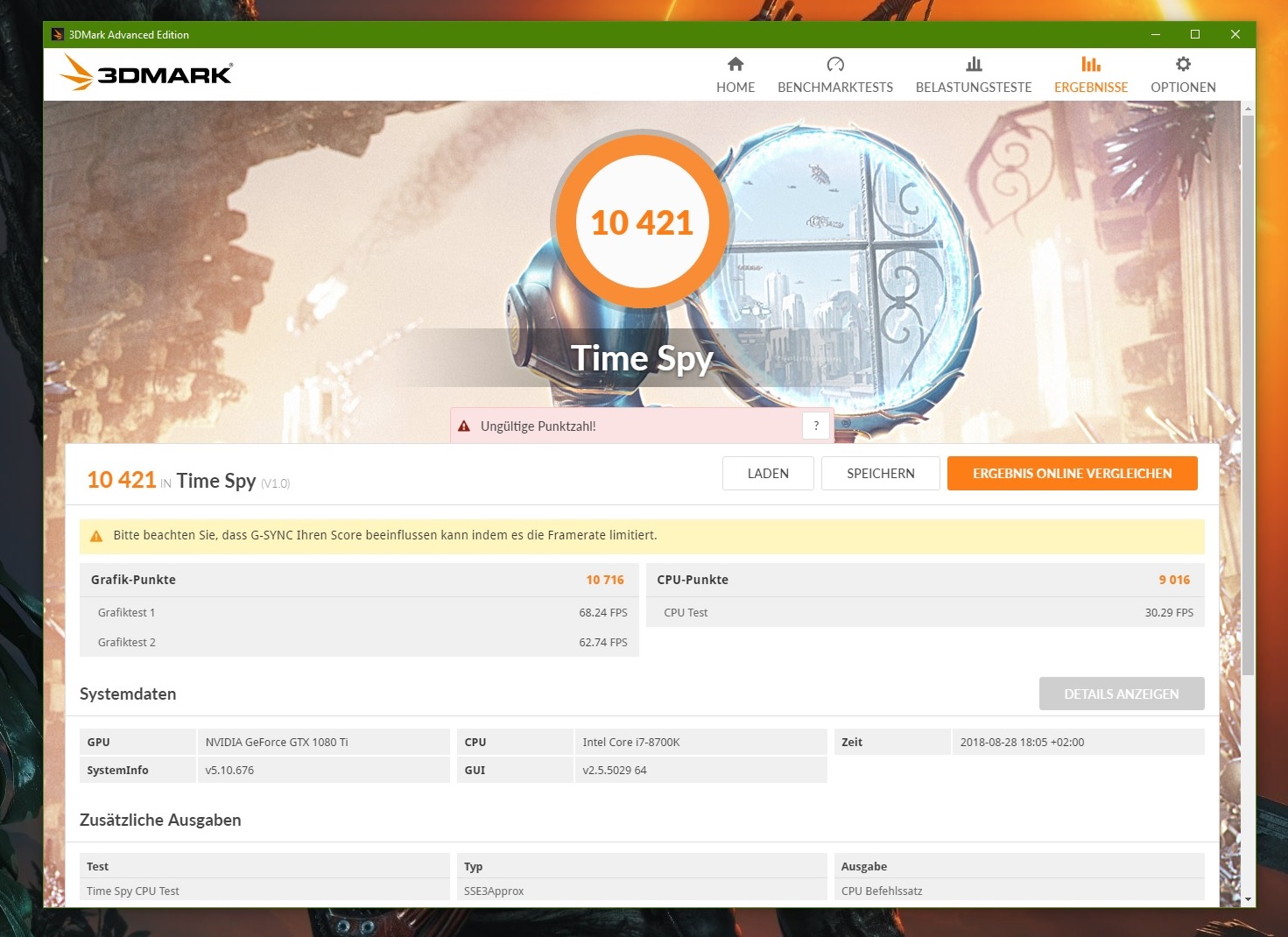Select the Grafiktest 2 row

(x=359, y=642)
